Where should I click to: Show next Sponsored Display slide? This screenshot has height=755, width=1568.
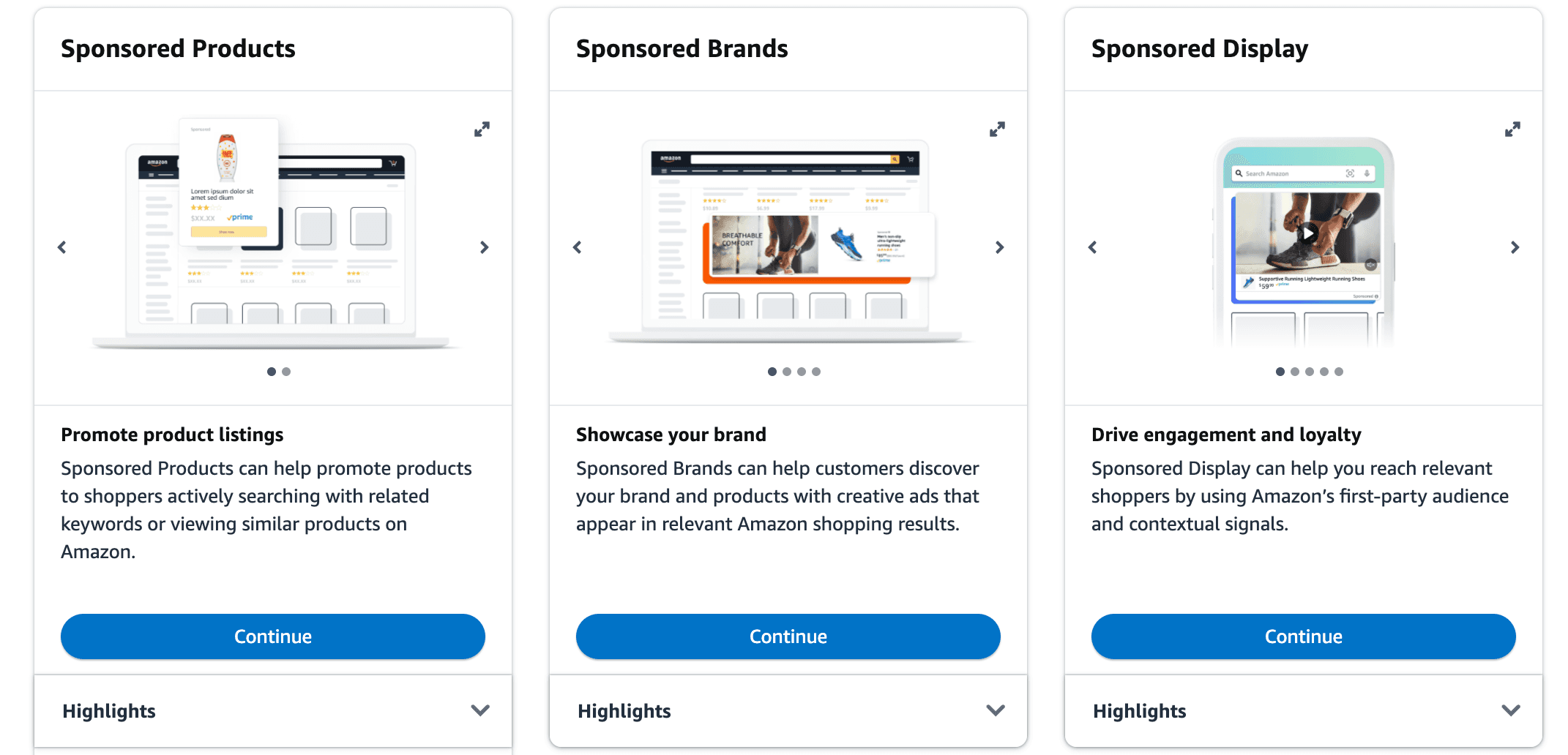[x=1515, y=247]
